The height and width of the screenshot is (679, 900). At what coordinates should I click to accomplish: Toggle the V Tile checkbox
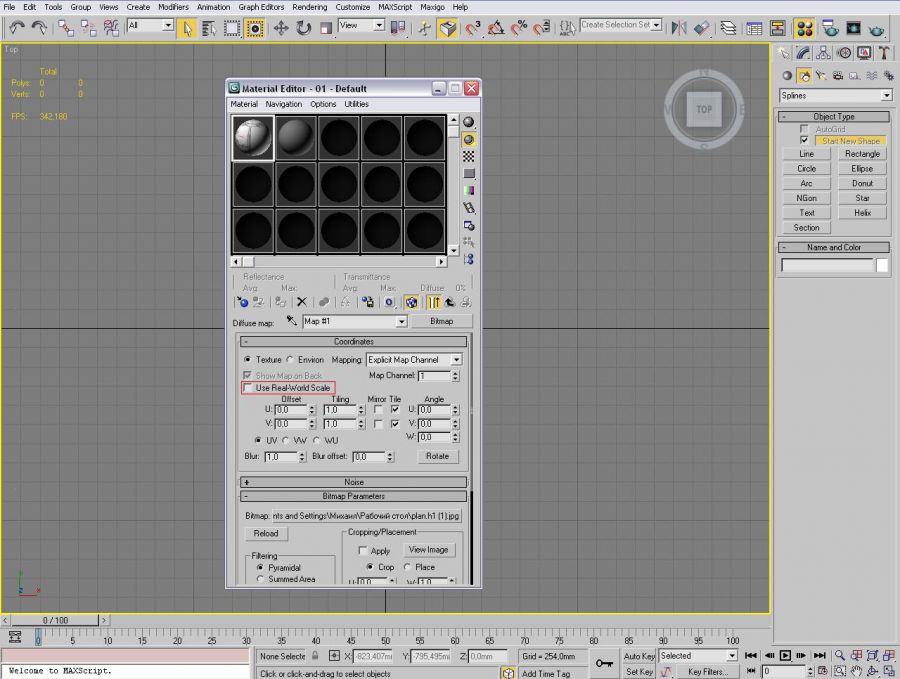[x=395, y=424]
